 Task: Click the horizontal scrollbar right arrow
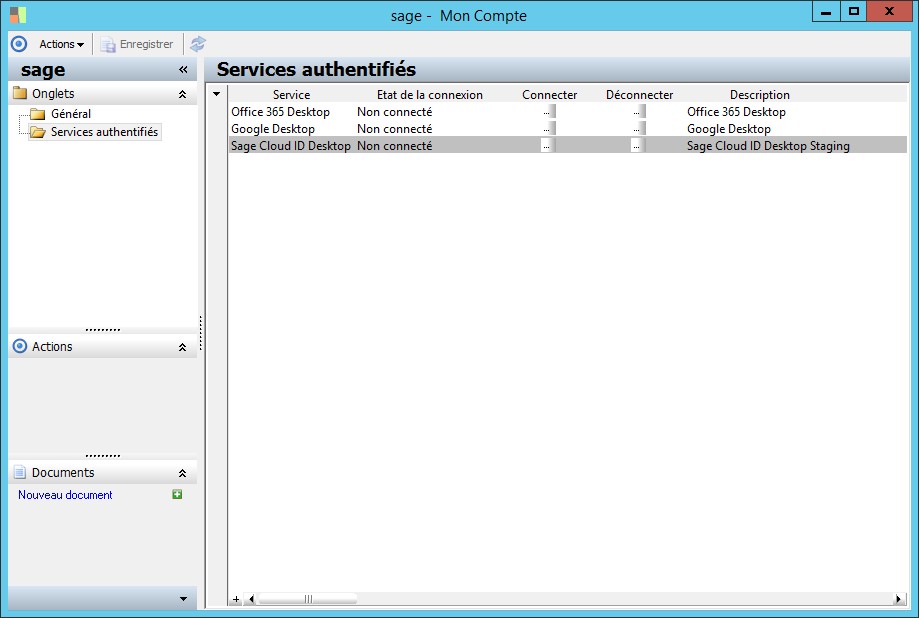(897, 599)
